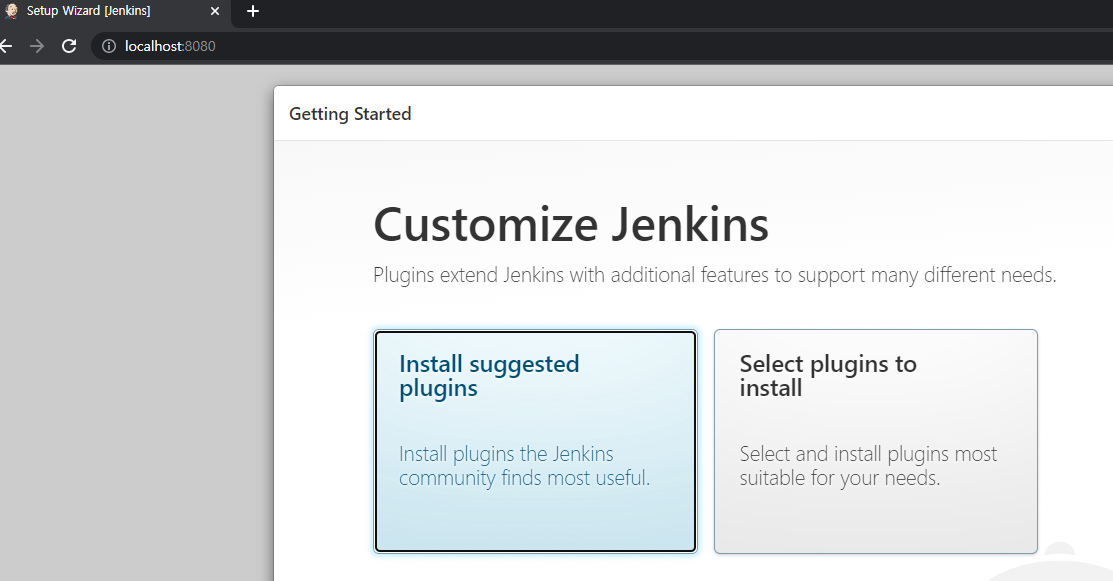Click the browser forward arrow
The width and height of the screenshot is (1113, 581).
tap(37, 46)
